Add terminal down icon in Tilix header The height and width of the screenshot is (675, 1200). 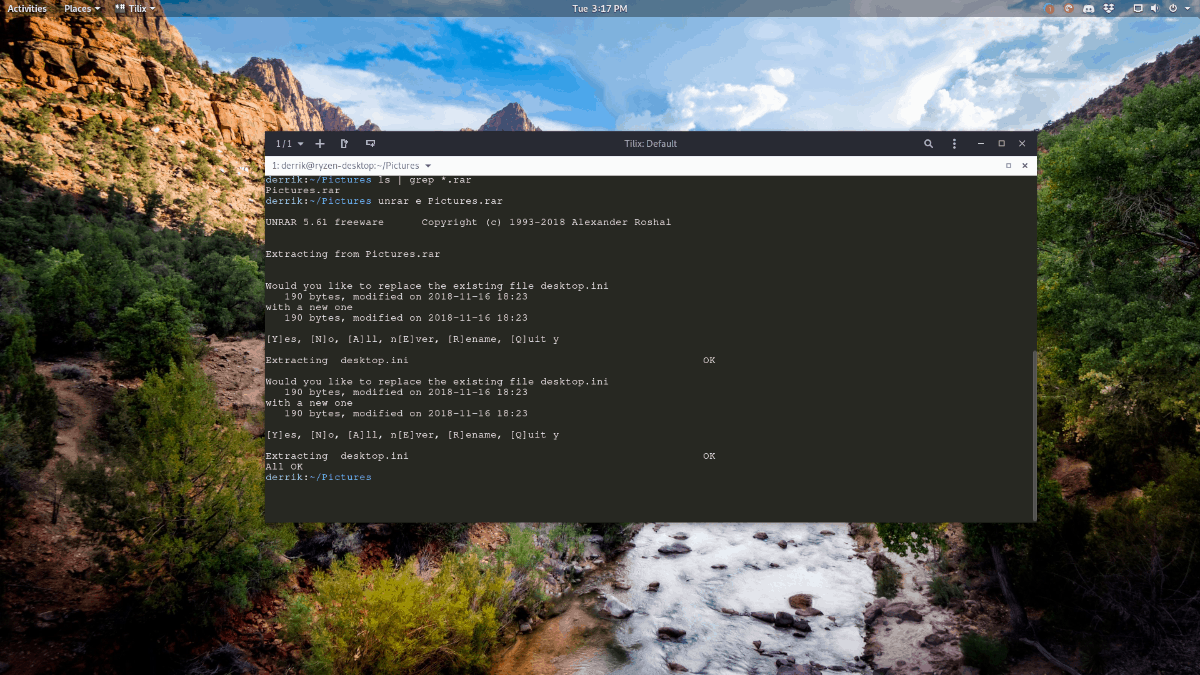coord(370,144)
